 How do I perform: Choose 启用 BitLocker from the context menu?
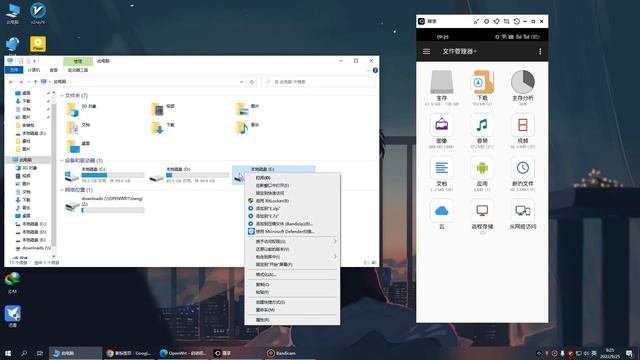coord(292,201)
